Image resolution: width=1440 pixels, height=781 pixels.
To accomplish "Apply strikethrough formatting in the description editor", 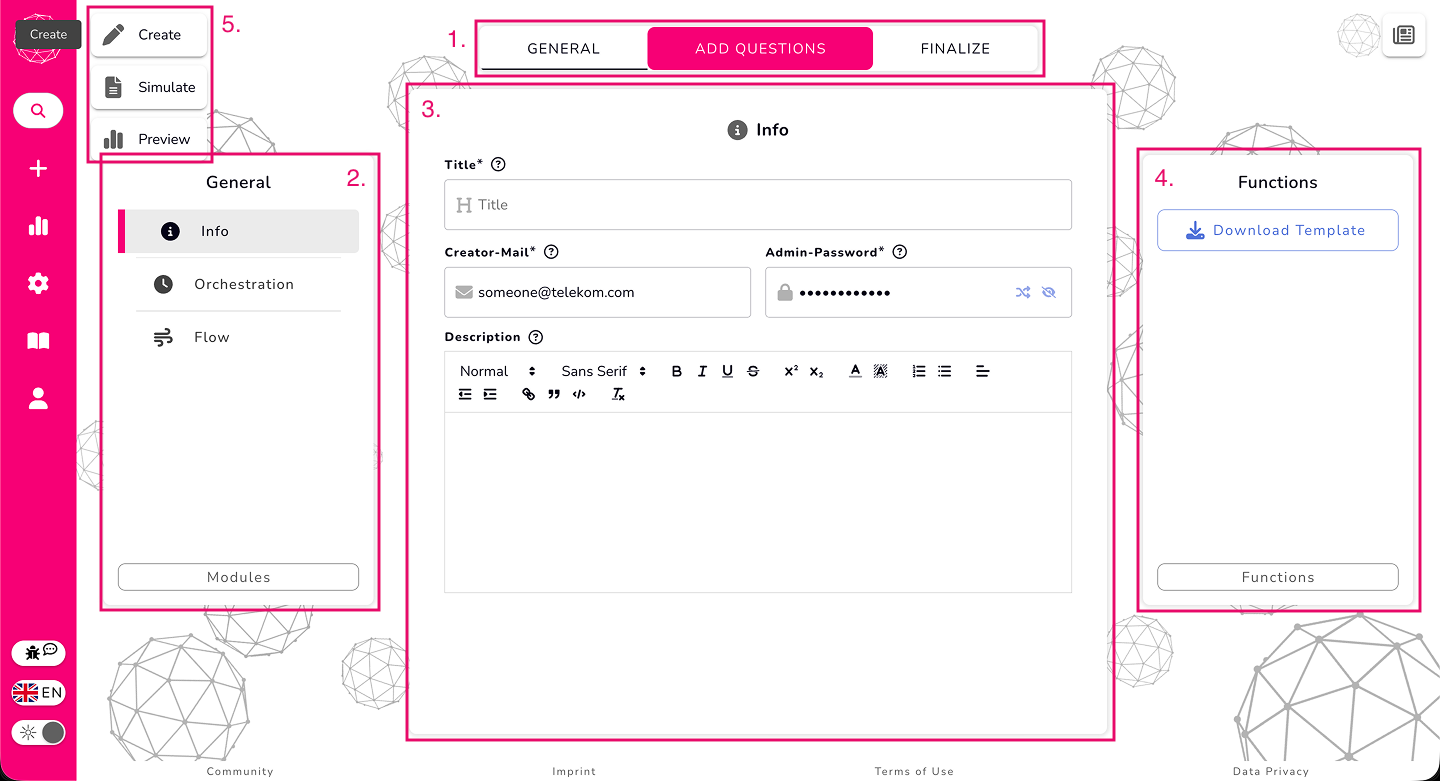I will click(x=753, y=370).
